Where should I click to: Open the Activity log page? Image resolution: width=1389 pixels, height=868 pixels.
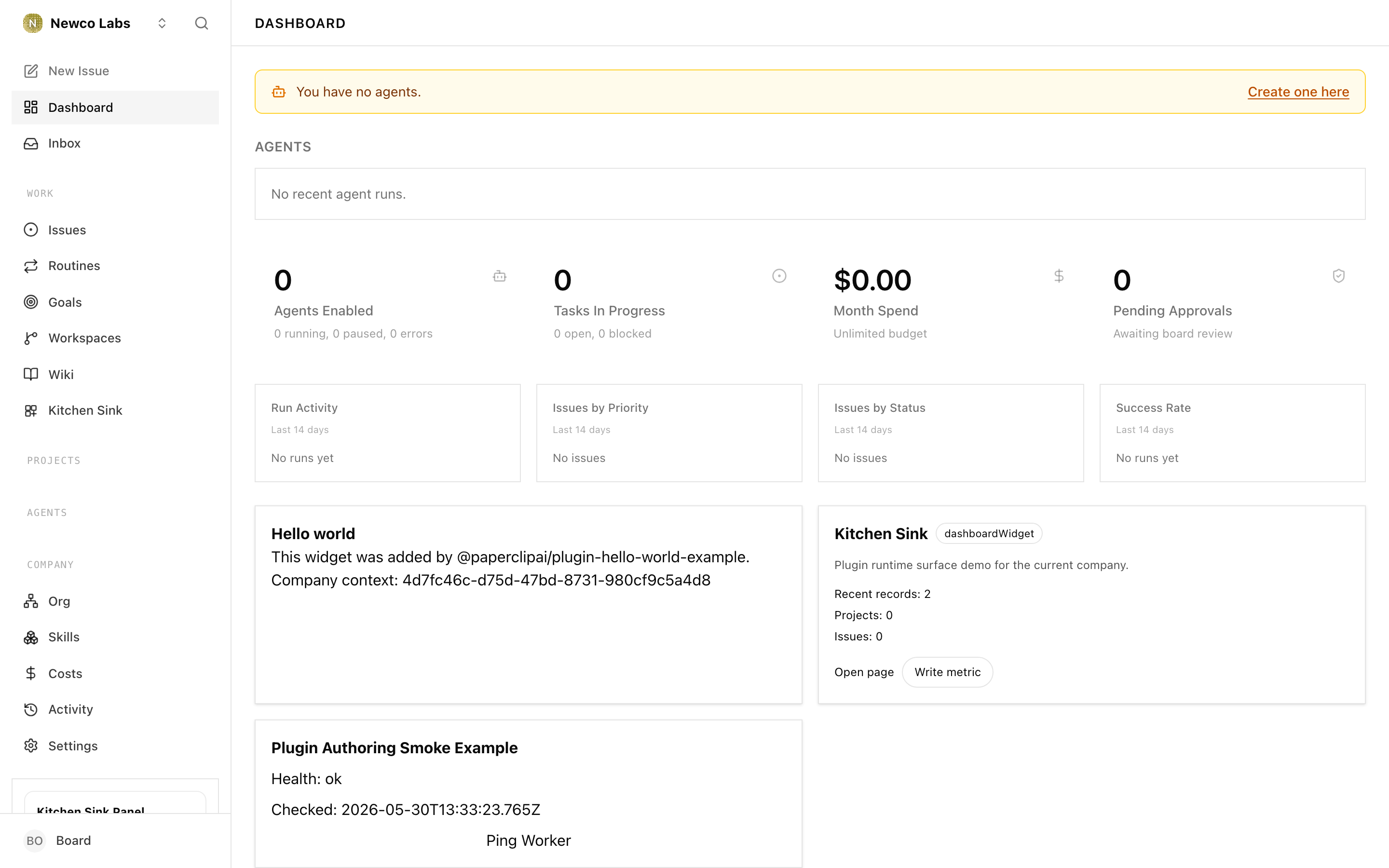point(115,709)
